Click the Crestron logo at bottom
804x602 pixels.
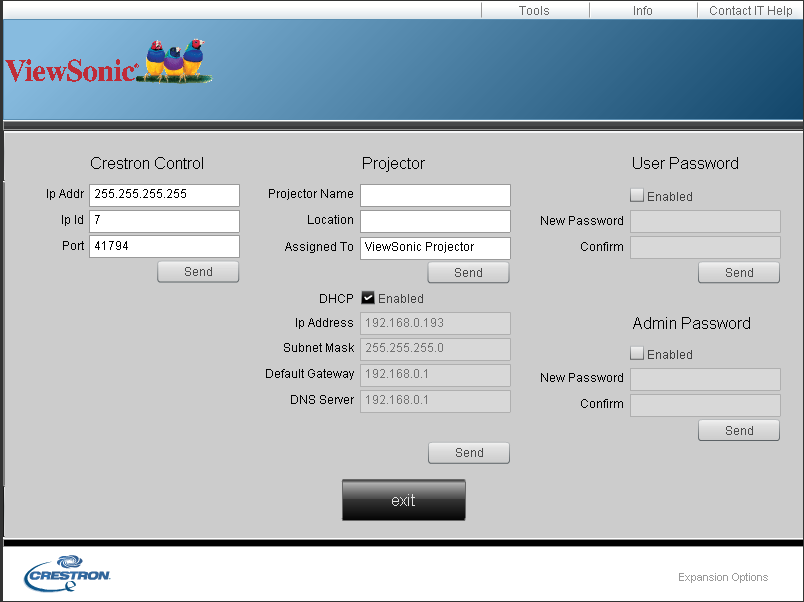point(67,573)
